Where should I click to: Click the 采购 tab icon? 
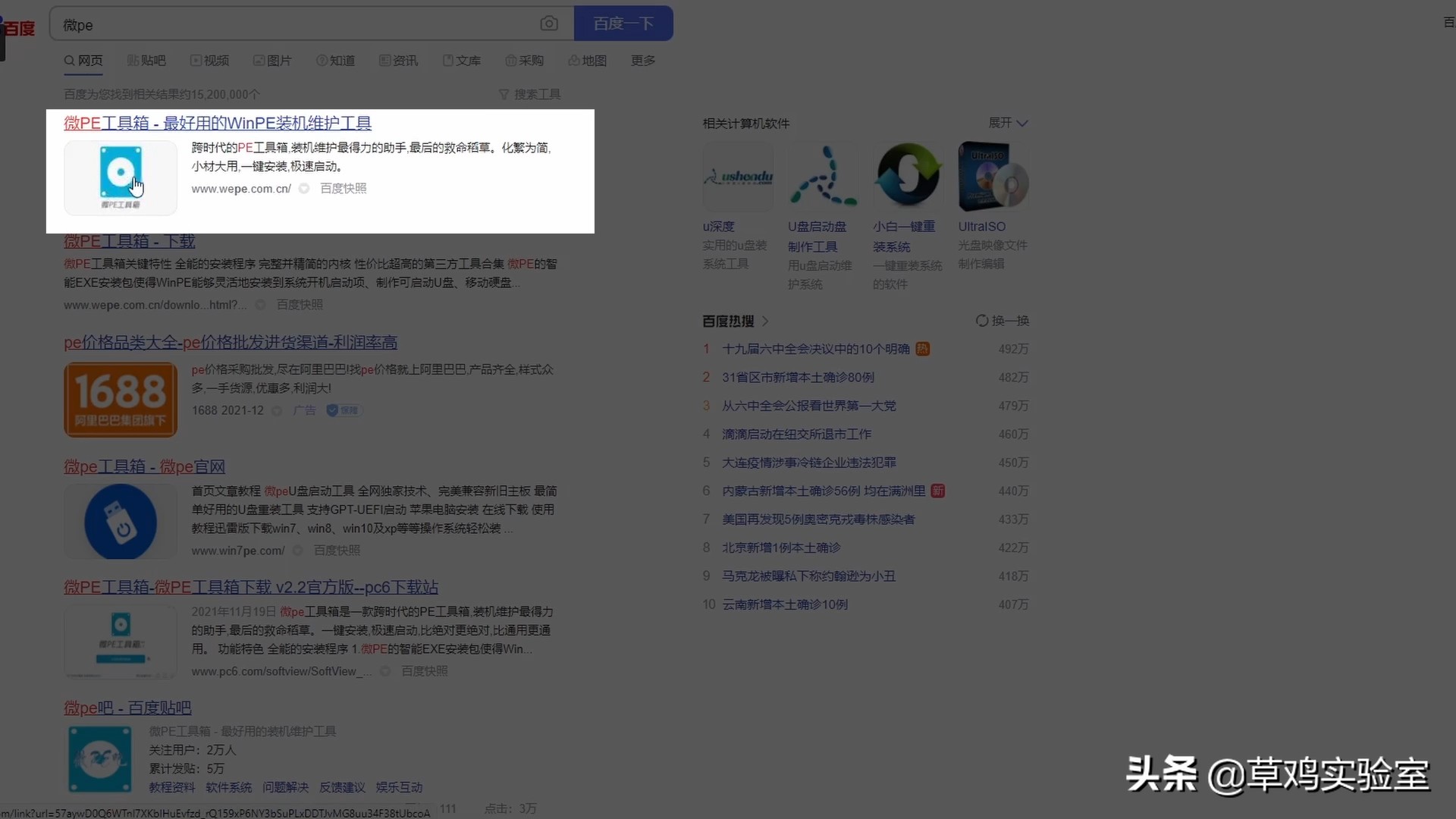512,60
